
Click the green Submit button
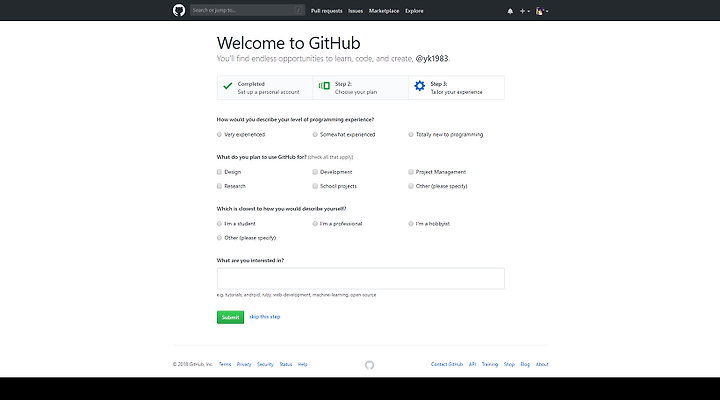[x=231, y=317]
